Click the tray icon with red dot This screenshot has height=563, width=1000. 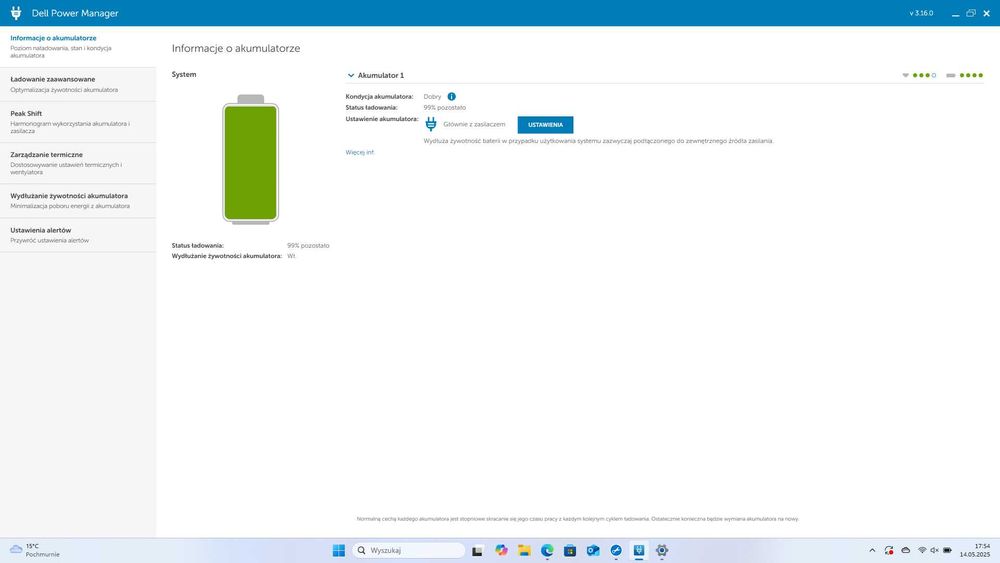(x=889, y=550)
